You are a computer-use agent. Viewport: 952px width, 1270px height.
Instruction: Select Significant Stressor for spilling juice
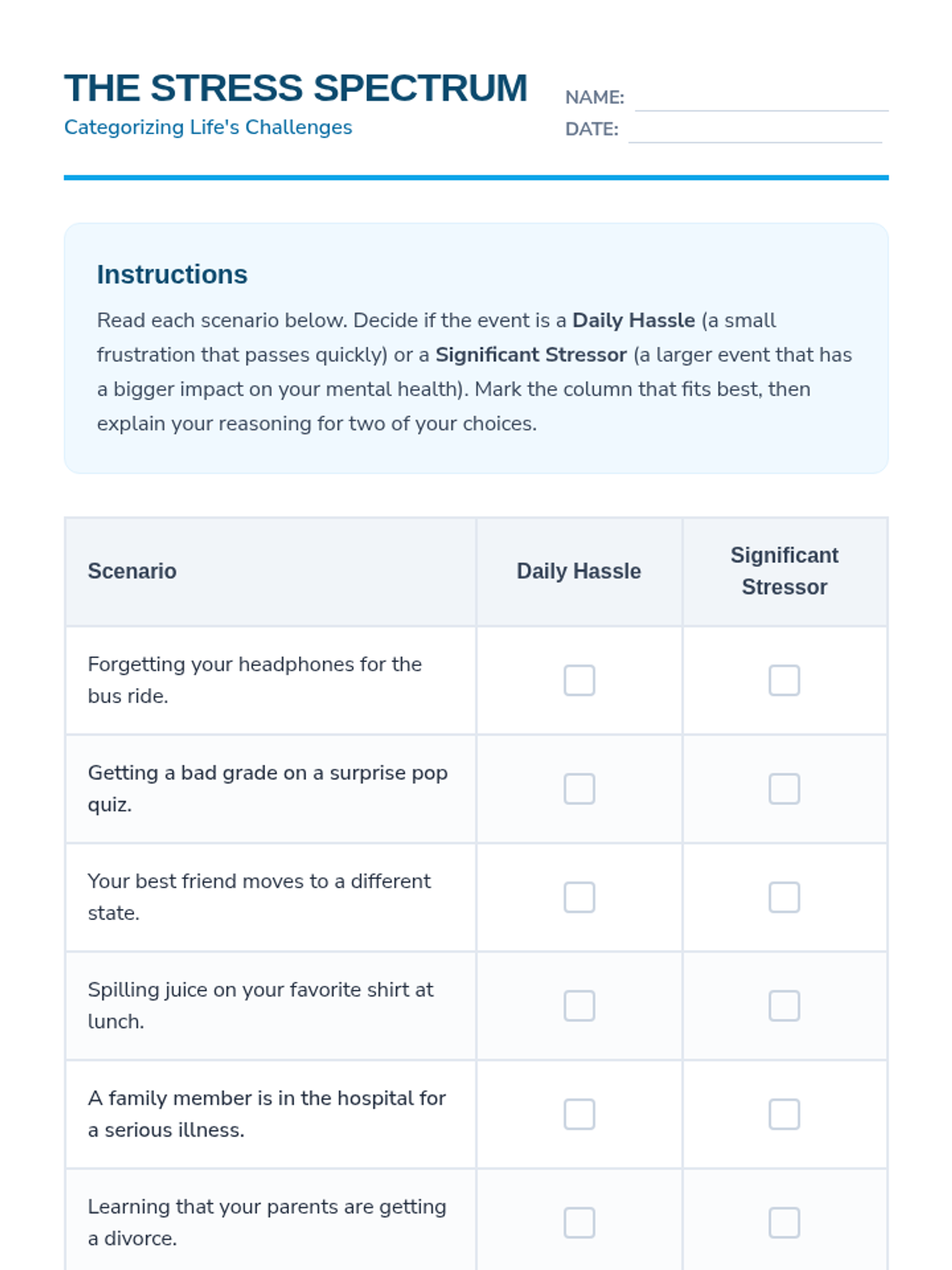pyautogui.click(x=784, y=1006)
